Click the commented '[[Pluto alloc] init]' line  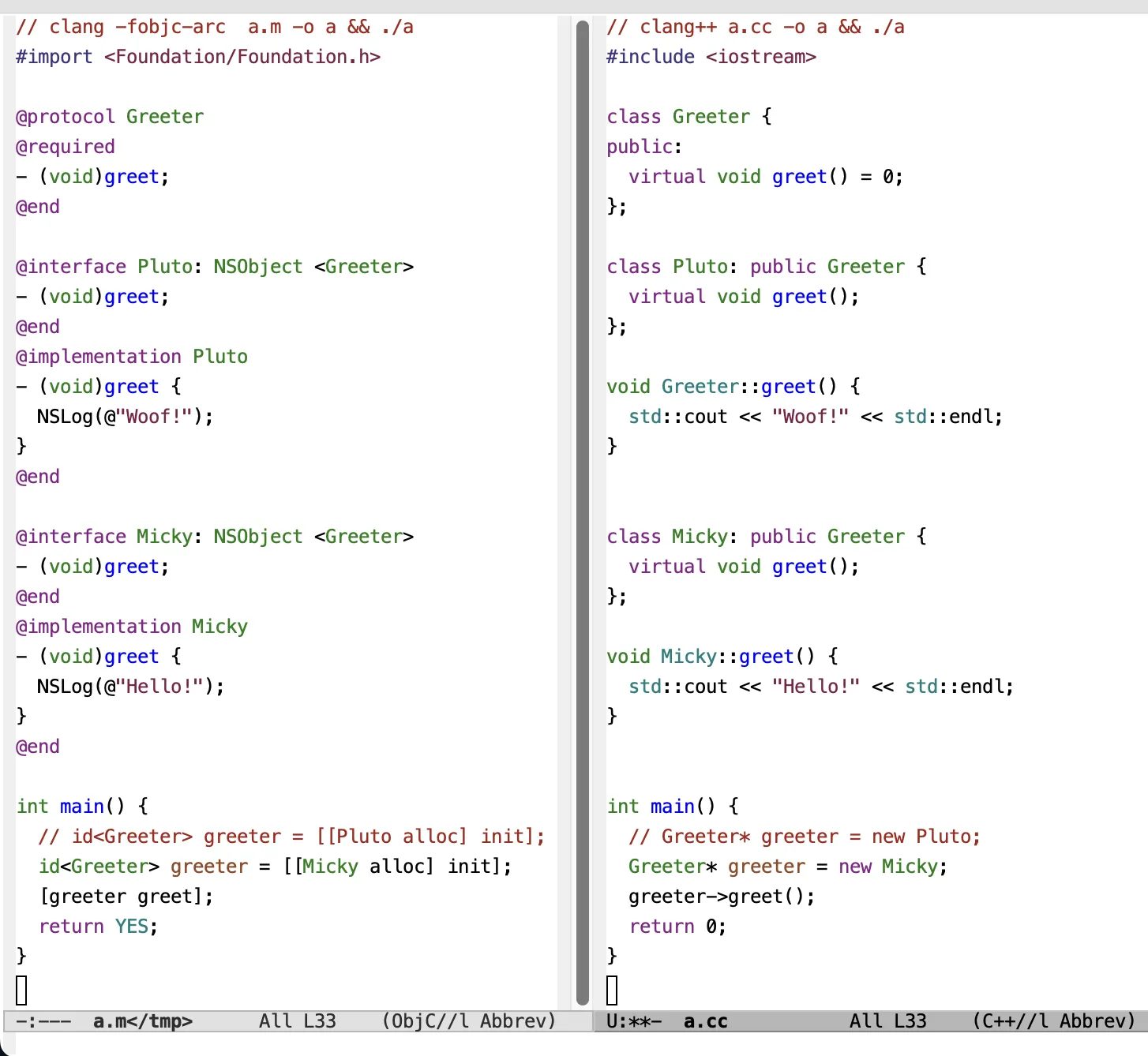tap(291, 837)
